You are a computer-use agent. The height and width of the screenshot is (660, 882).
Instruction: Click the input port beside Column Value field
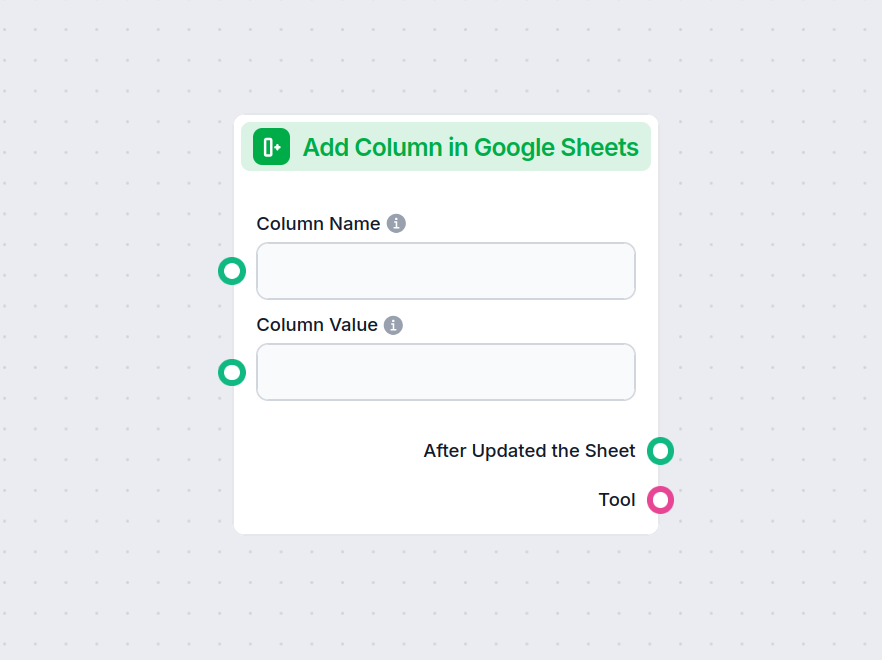(232, 372)
